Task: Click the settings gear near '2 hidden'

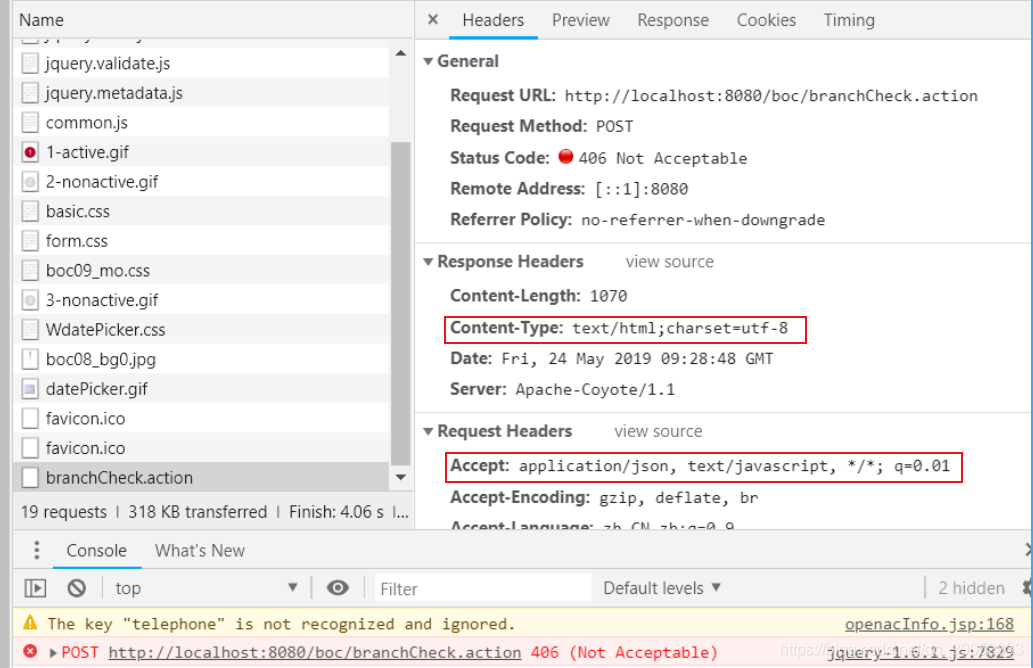Action: [x=1025, y=588]
